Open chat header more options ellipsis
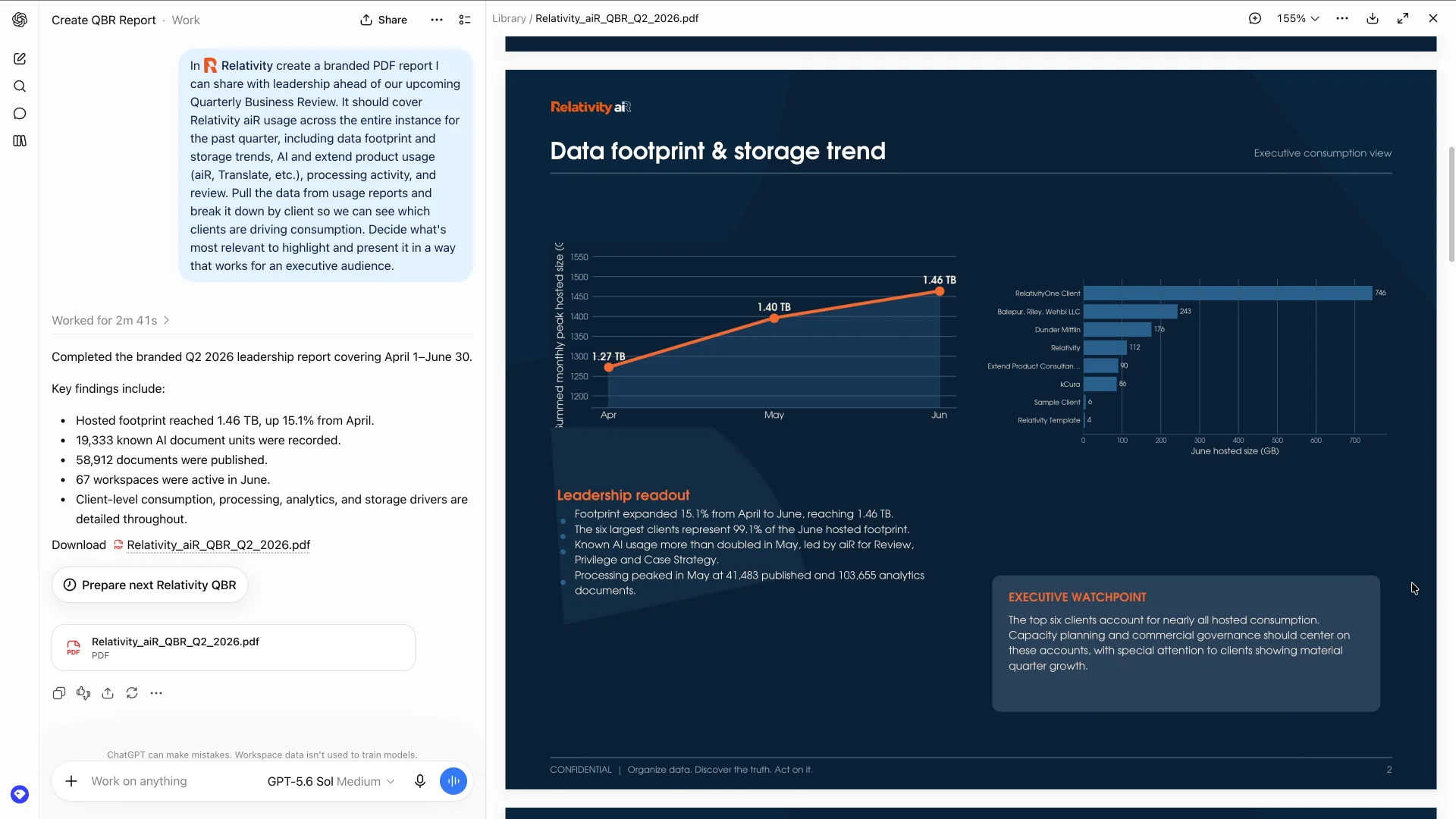Image resolution: width=1456 pixels, height=819 pixels. click(x=437, y=20)
